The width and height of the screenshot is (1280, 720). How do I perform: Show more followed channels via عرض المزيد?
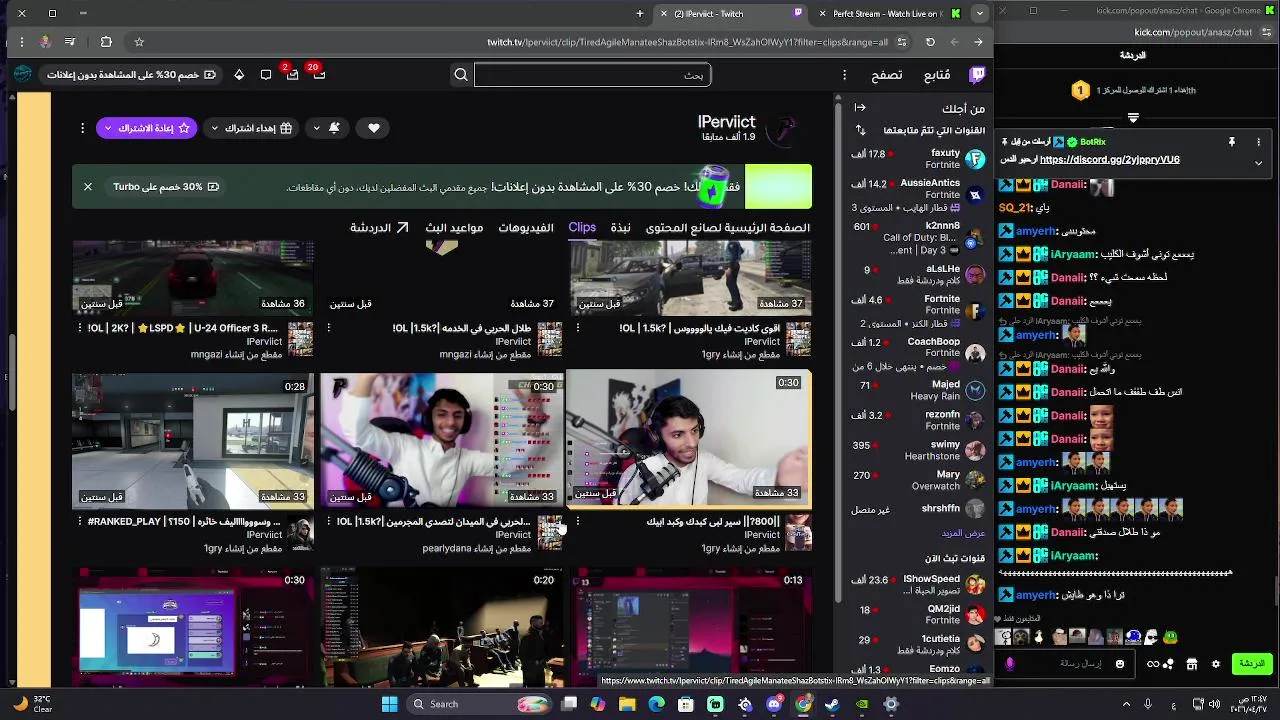[x=964, y=533]
